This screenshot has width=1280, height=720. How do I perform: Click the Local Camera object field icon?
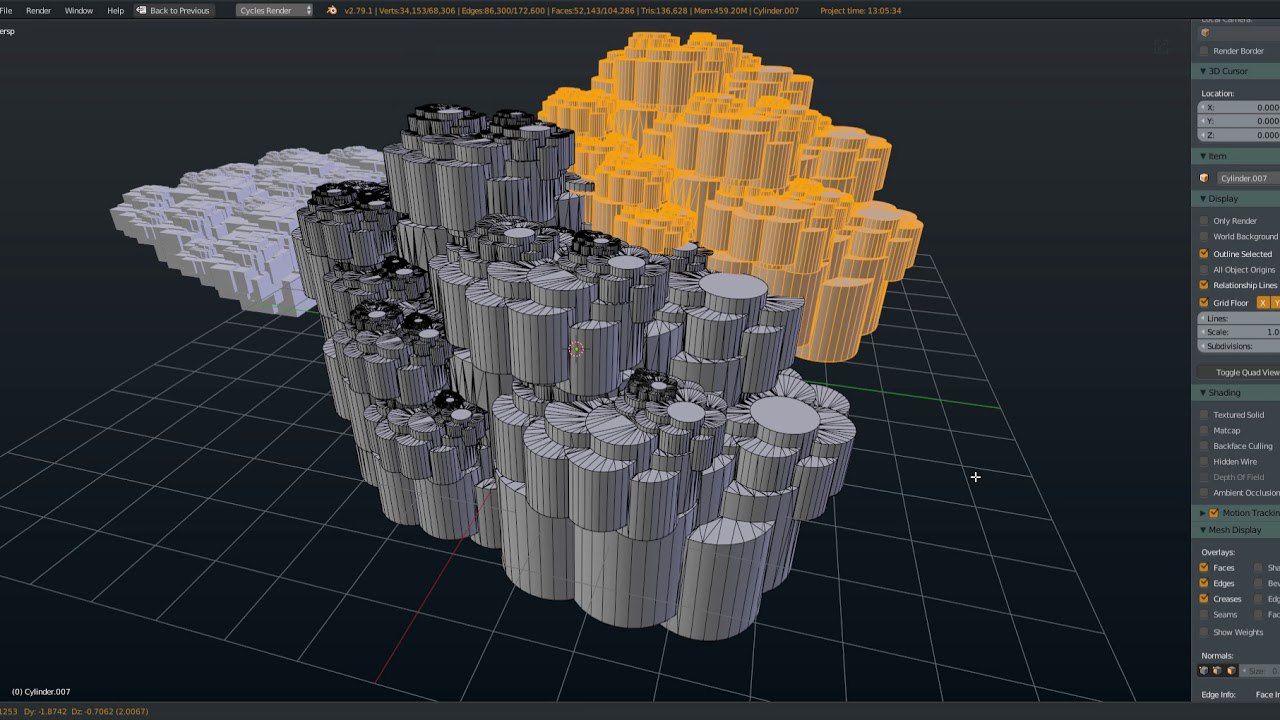click(1205, 33)
